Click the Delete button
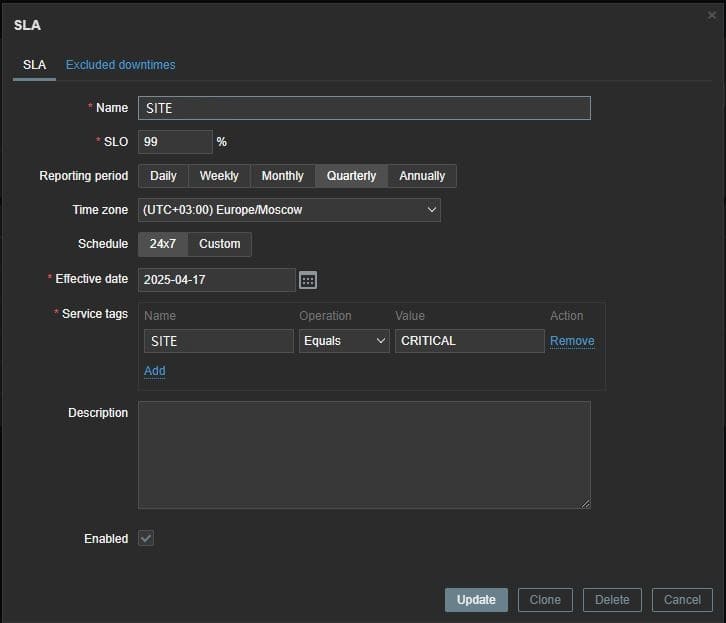726x623 pixels. (612, 600)
